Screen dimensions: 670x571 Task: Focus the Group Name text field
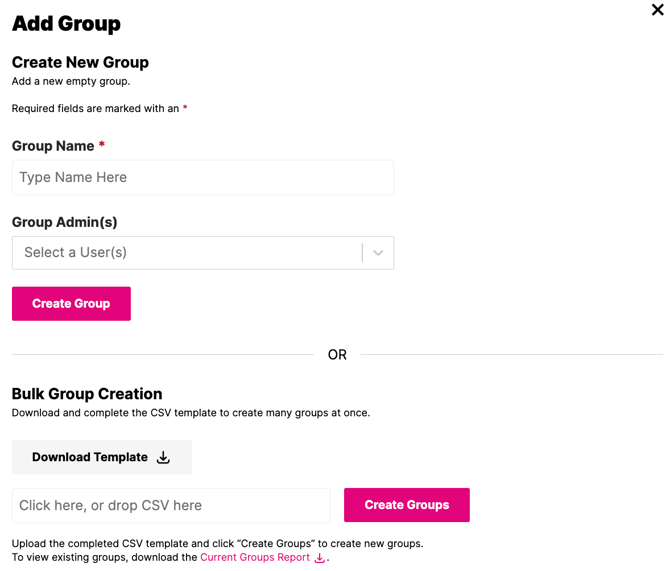point(203,178)
